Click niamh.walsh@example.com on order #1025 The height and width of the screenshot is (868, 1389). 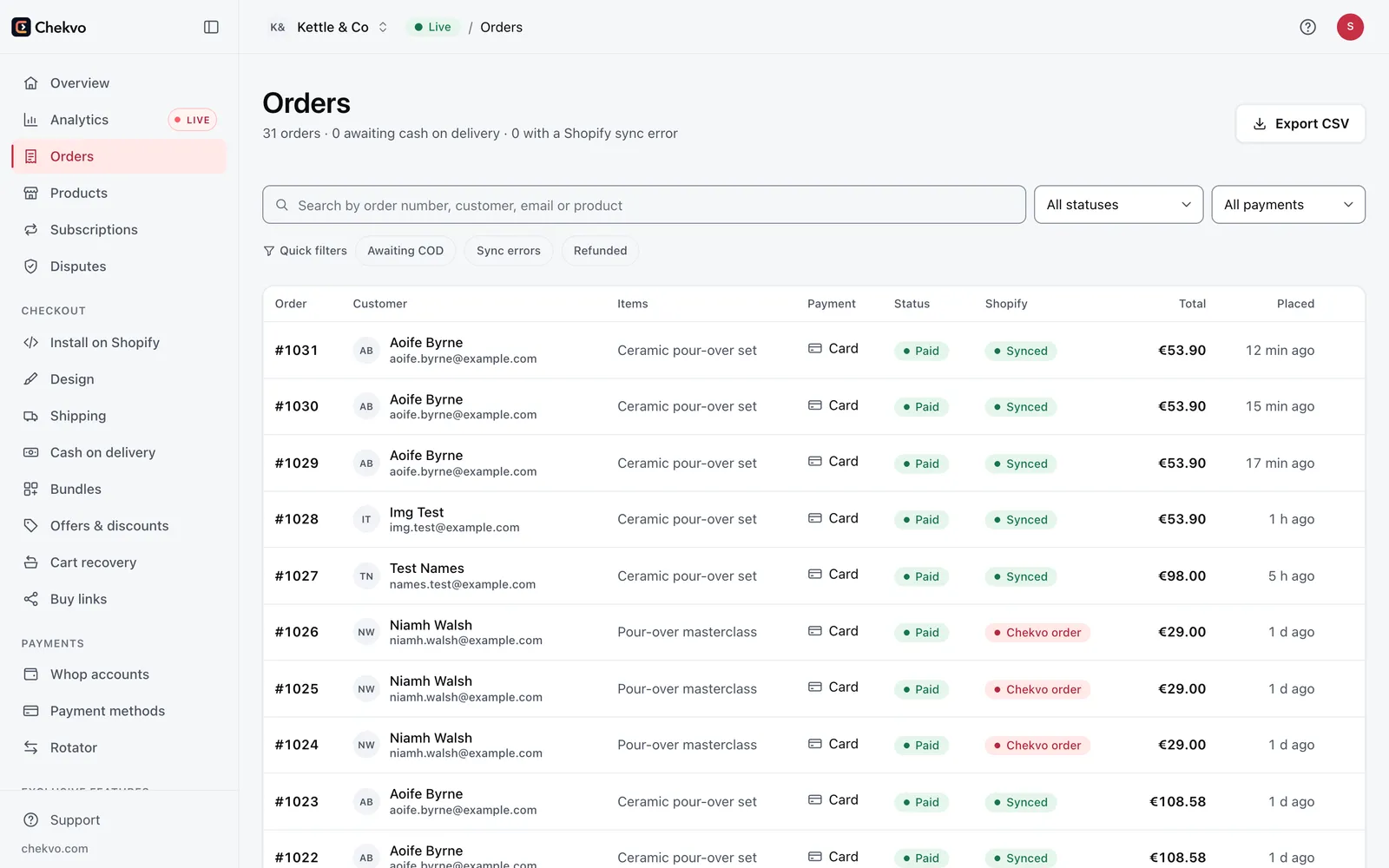[x=466, y=697]
